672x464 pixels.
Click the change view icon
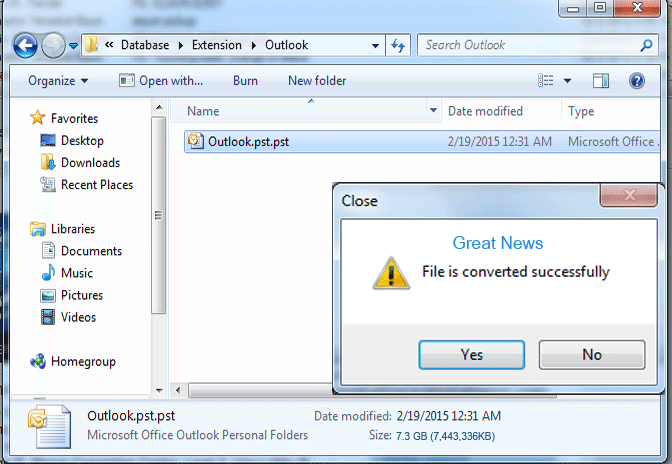pos(546,81)
